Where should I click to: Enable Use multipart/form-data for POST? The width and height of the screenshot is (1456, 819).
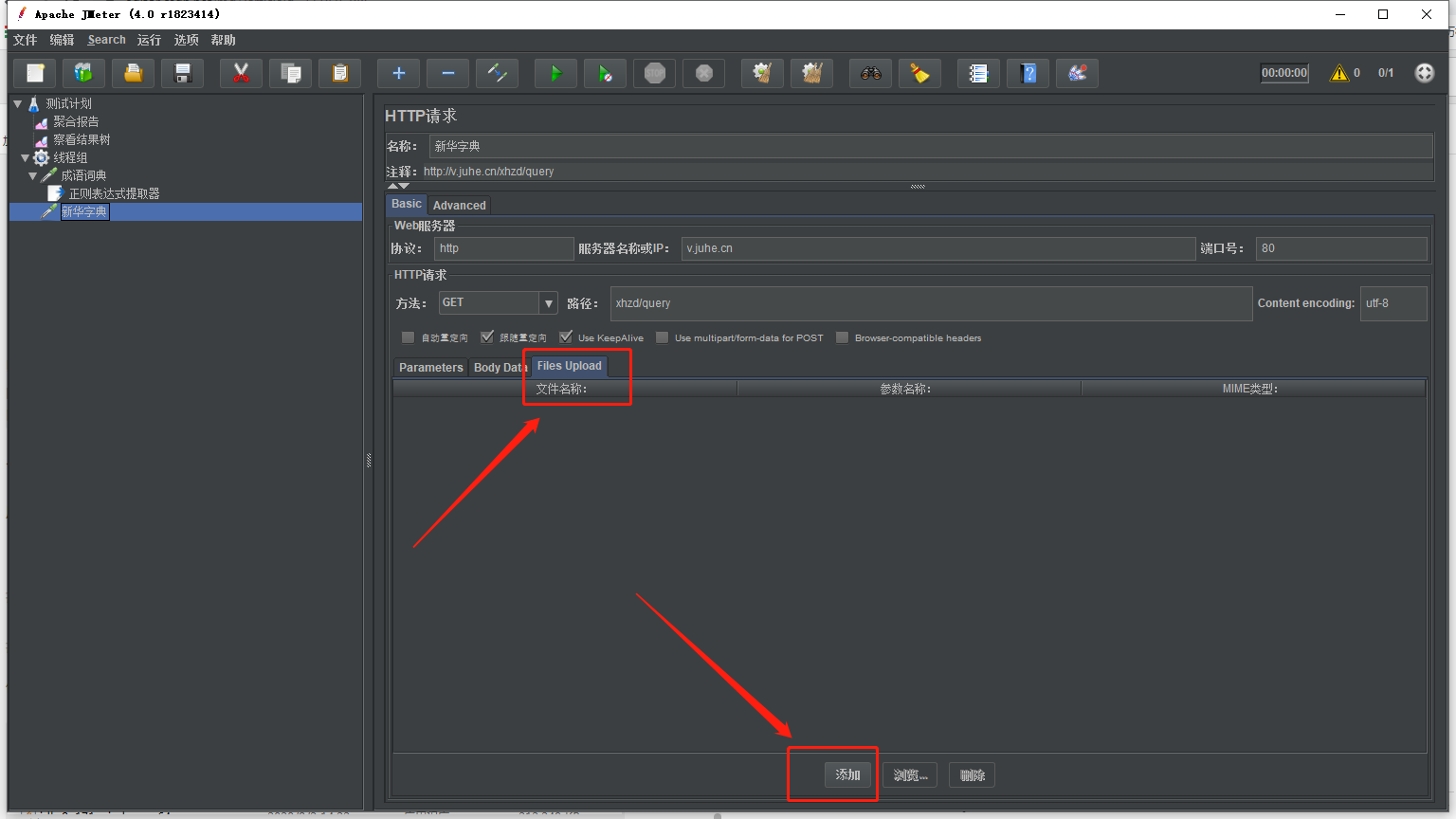[x=663, y=337]
